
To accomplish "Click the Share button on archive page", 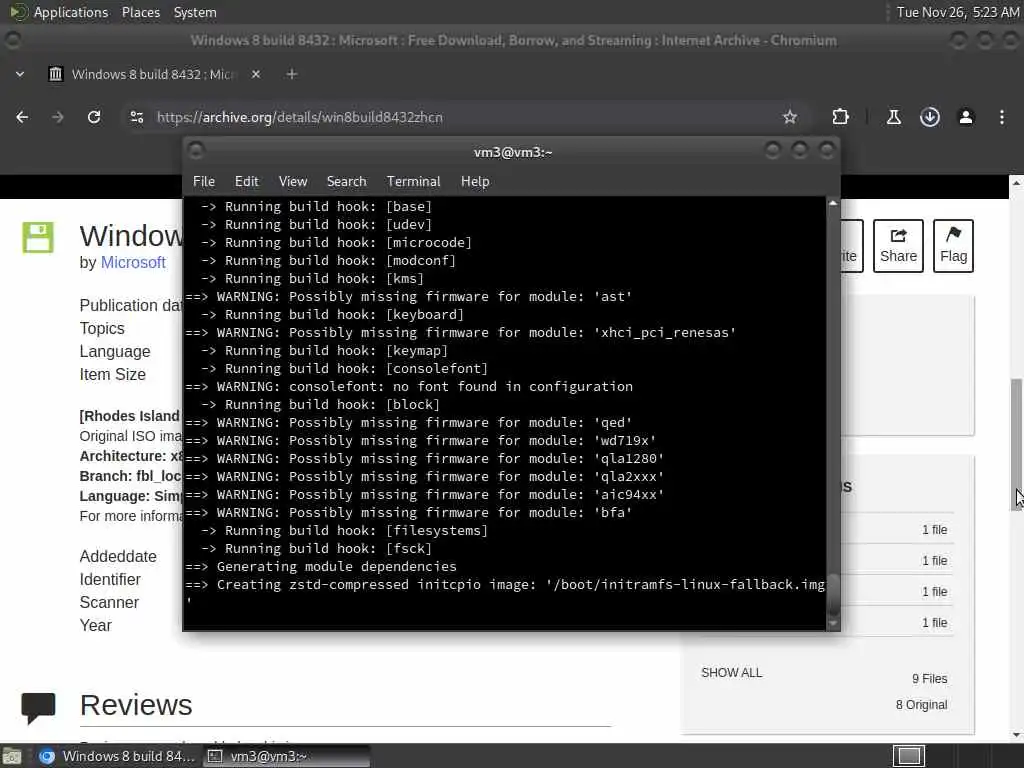I will pos(898,246).
